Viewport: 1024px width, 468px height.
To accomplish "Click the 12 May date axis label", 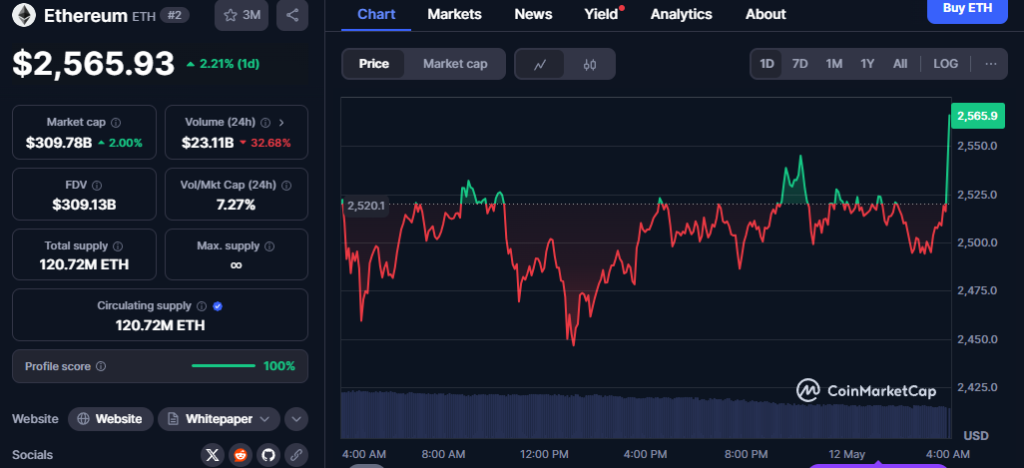I will click(x=849, y=454).
